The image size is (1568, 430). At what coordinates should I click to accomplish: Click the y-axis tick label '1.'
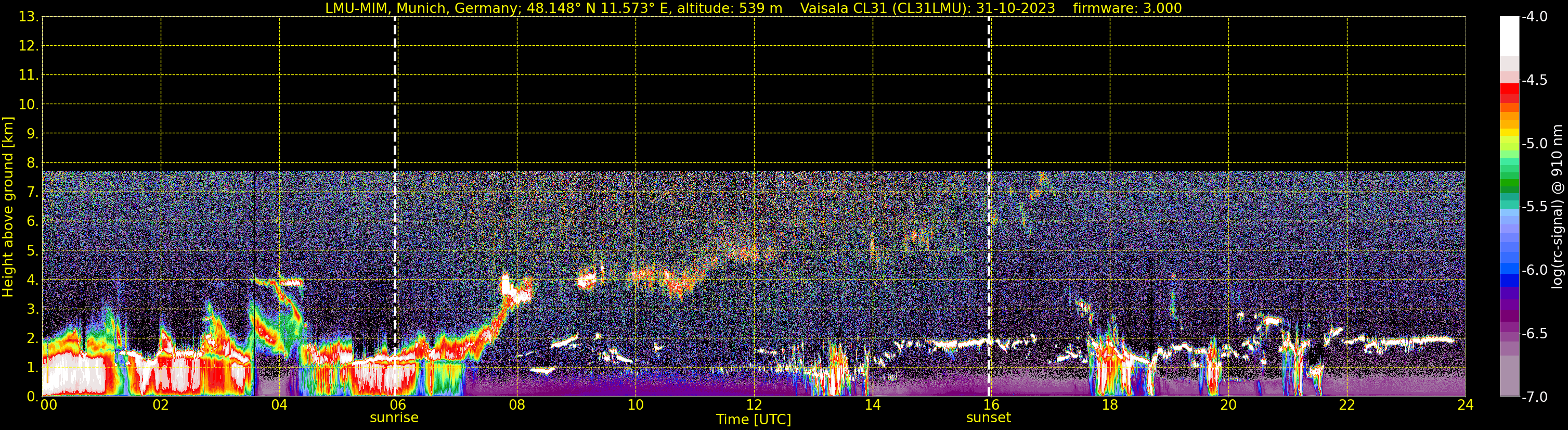32,368
